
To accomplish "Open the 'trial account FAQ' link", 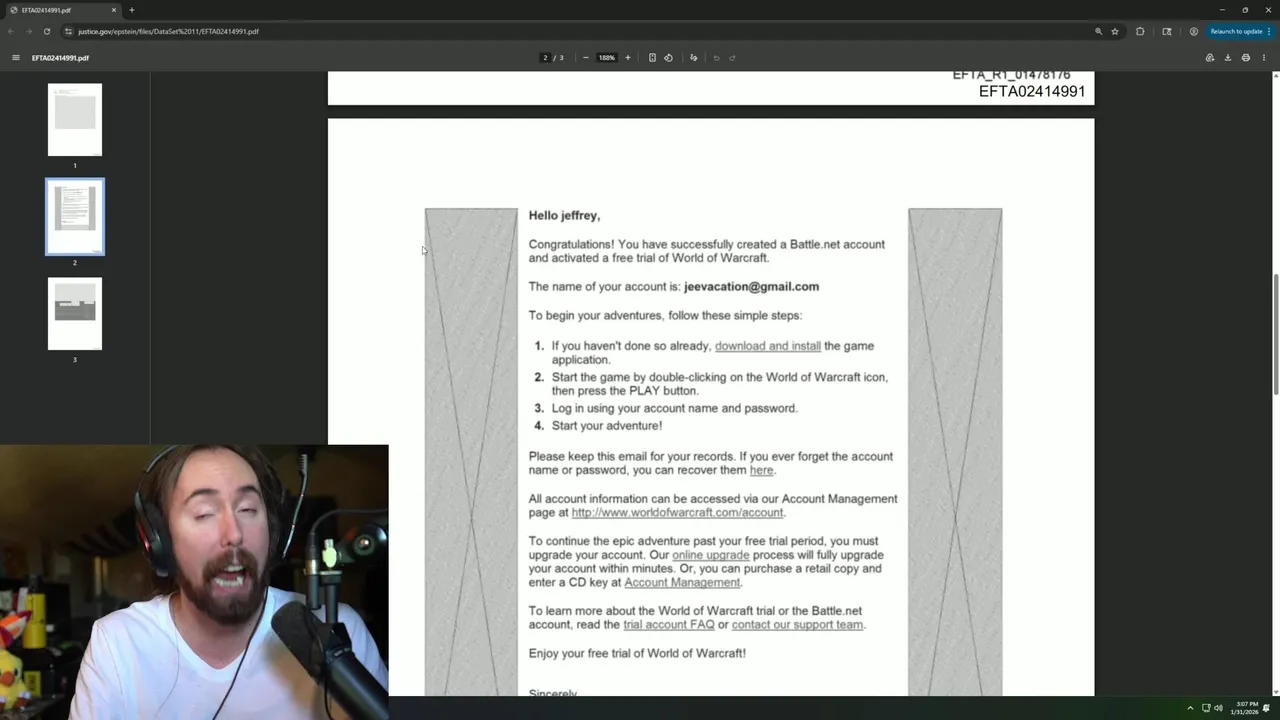I will [669, 625].
